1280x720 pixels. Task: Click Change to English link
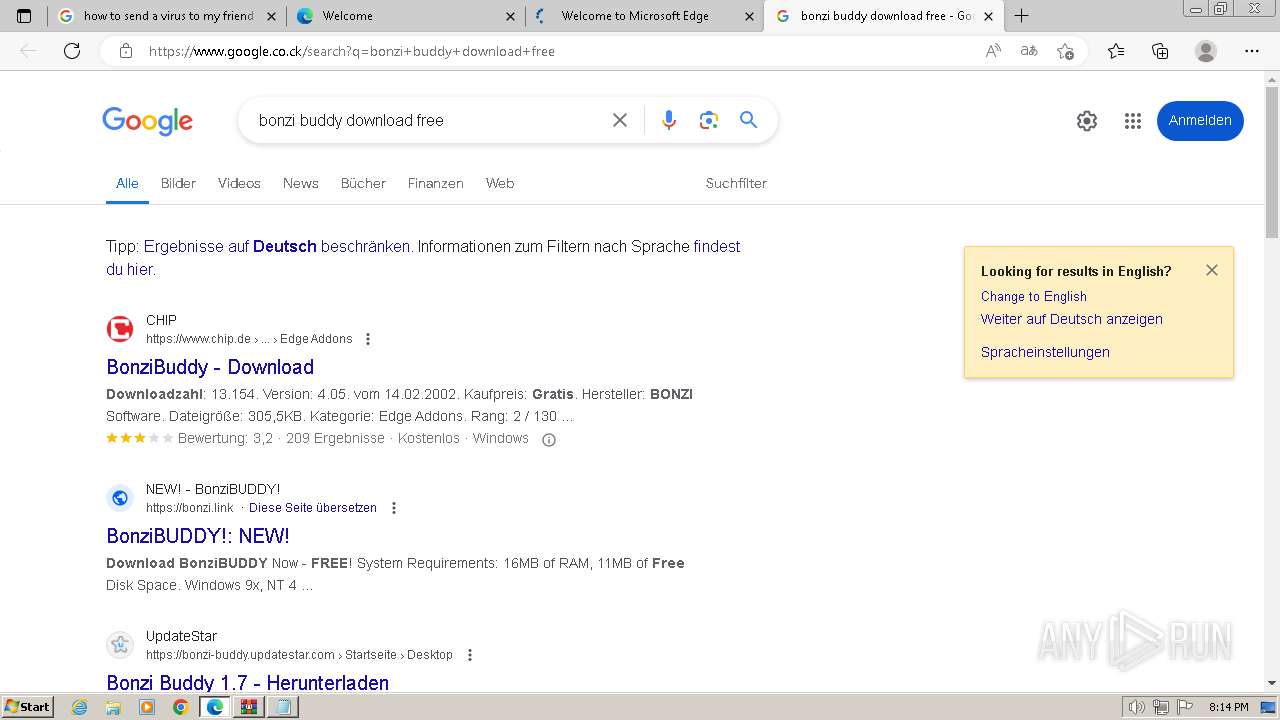coord(1034,296)
